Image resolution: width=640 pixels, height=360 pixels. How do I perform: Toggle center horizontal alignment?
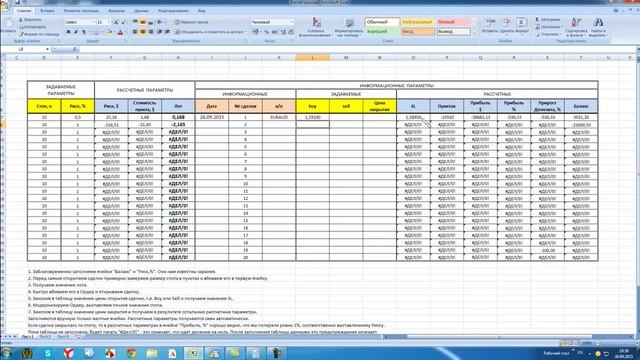[x=143, y=32]
